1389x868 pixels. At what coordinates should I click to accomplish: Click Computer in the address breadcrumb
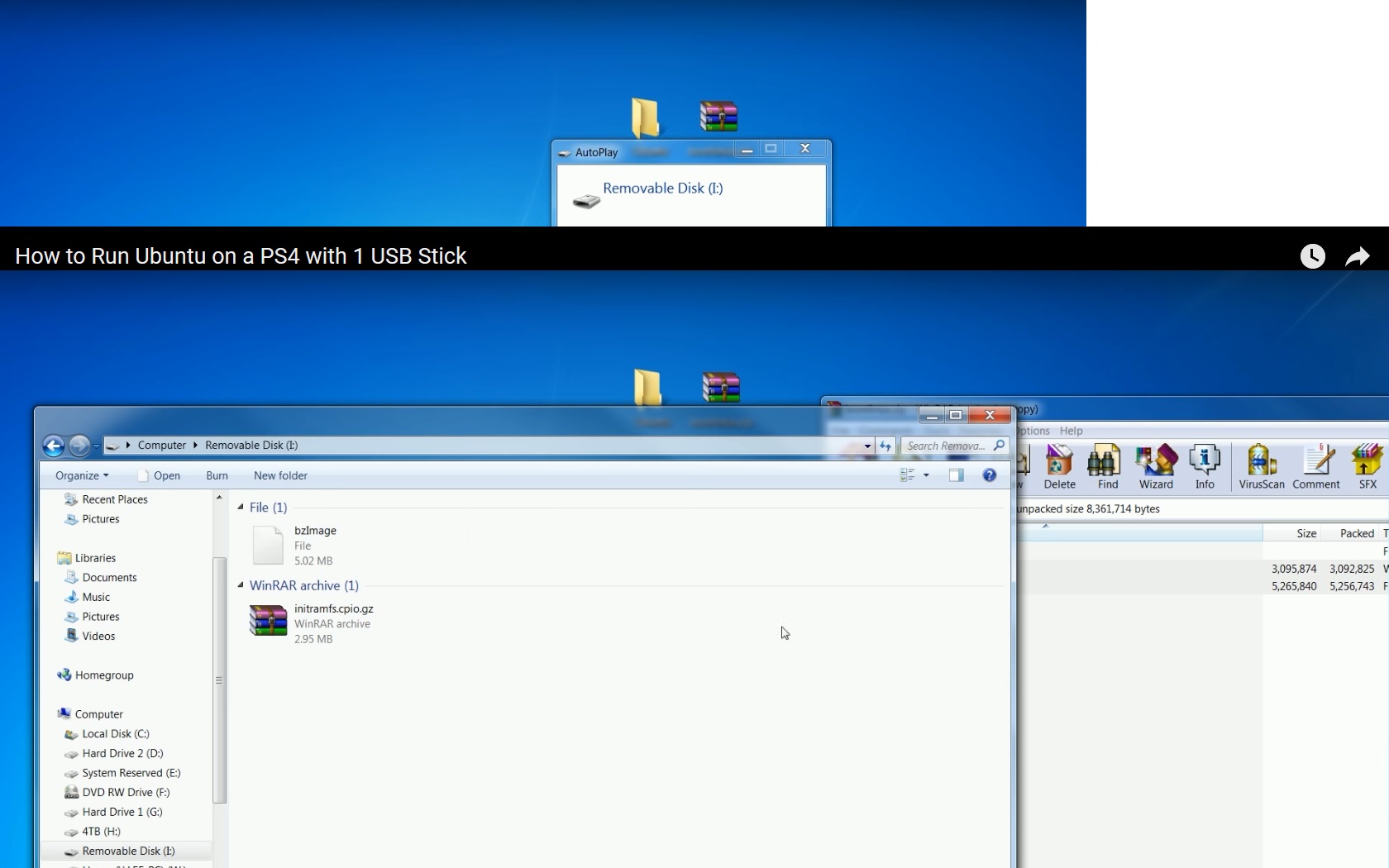point(162,446)
